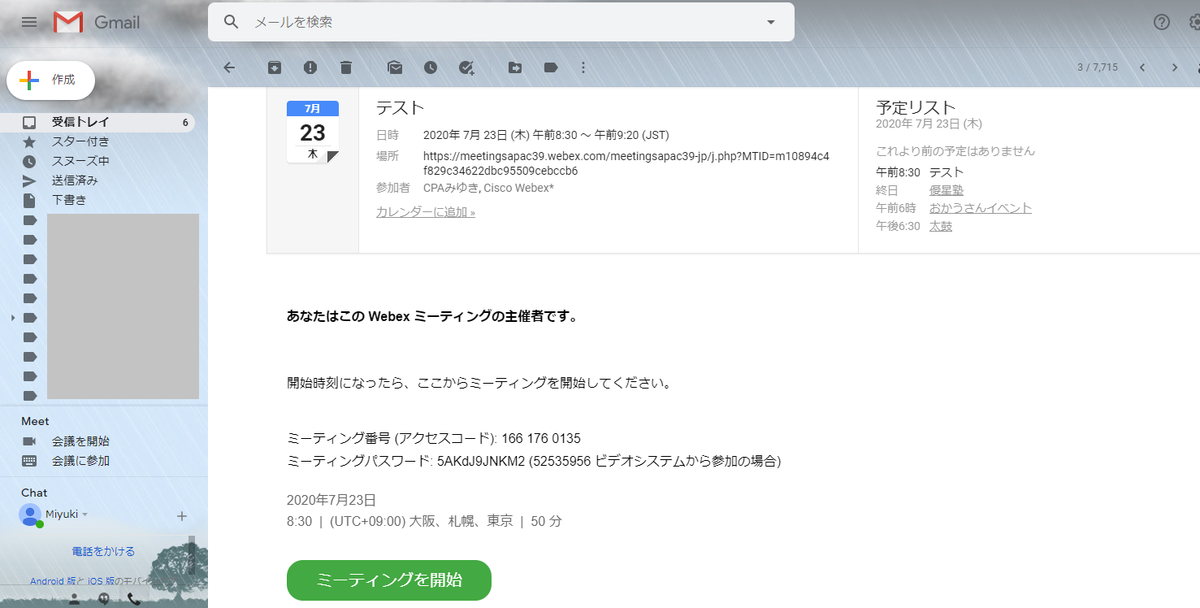This screenshot has height=608, width=1200.
Task: Click the Miyuki profile avatar
Action: (31, 515)
